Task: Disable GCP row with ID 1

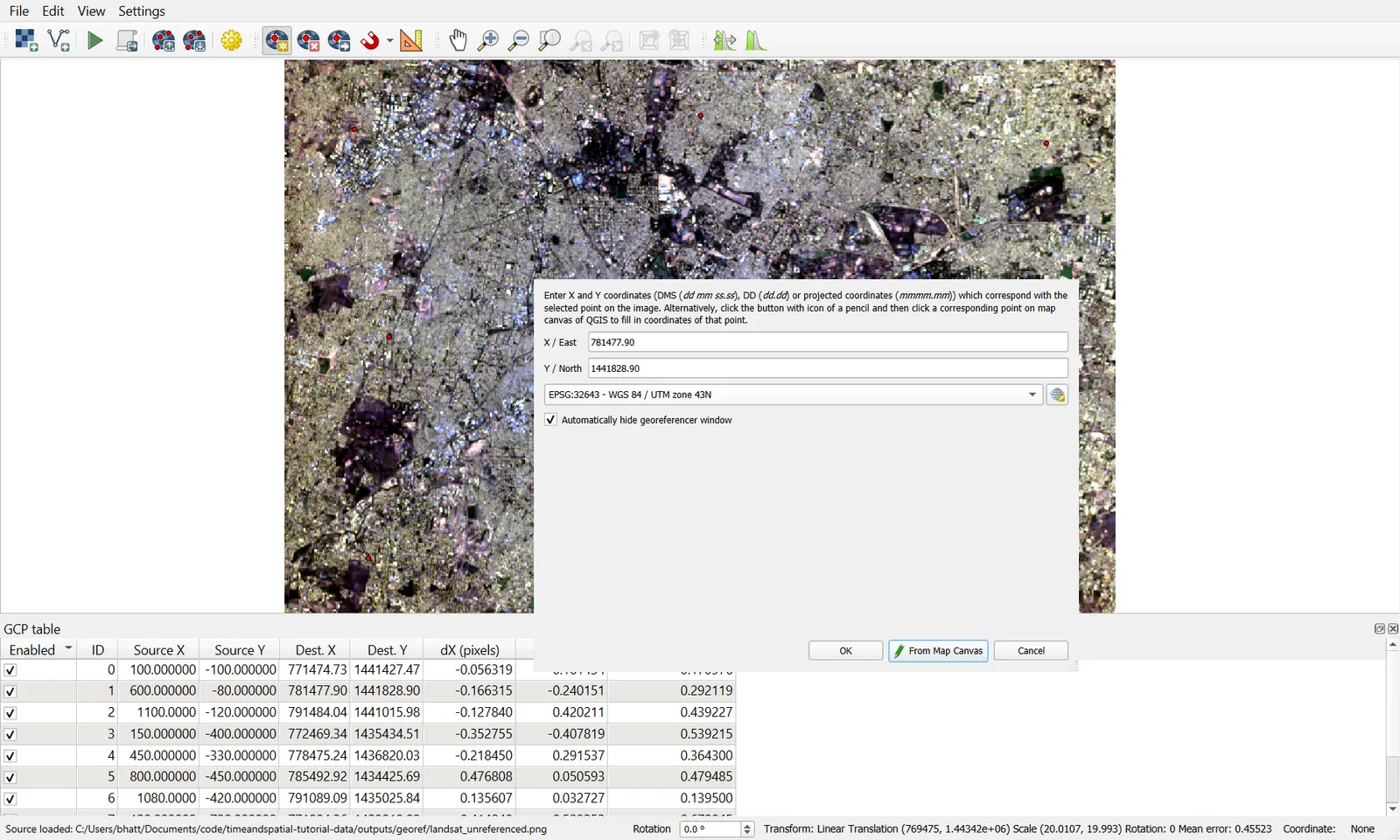Action: (x=10, y=691)
